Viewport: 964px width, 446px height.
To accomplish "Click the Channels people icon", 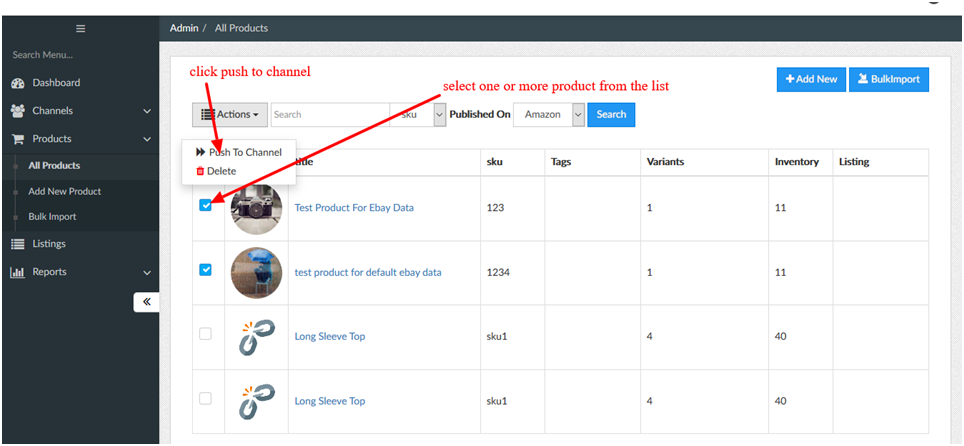I will [18, 111].
